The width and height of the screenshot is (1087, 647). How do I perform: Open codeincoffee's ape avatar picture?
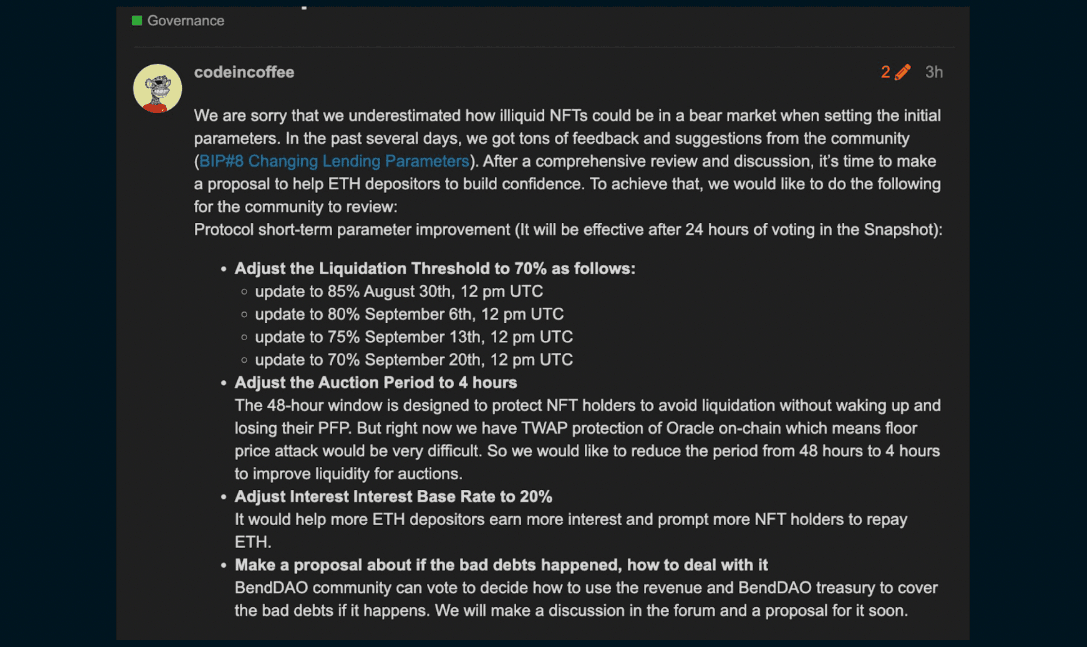point(157,88)
